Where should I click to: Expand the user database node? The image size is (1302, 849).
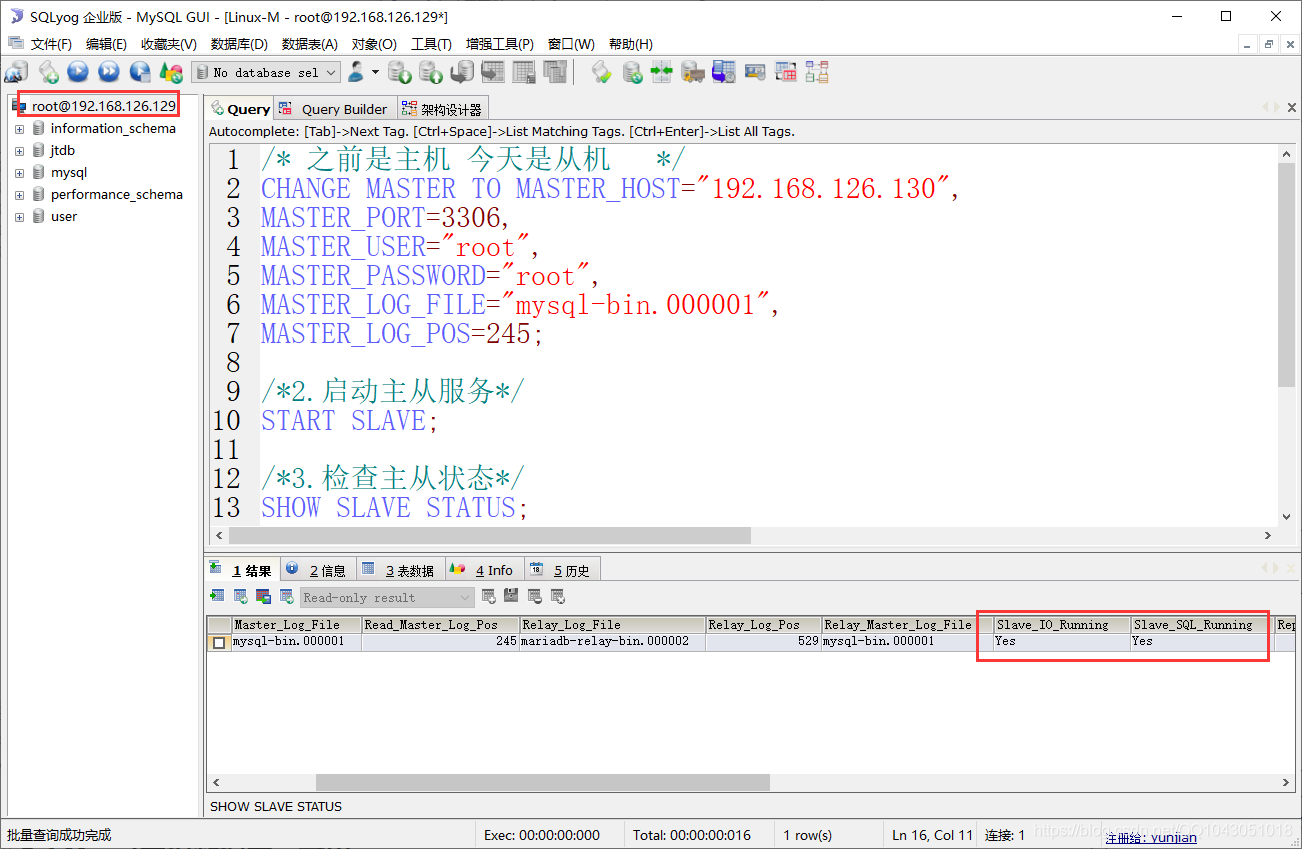click(x=19, y=217)
